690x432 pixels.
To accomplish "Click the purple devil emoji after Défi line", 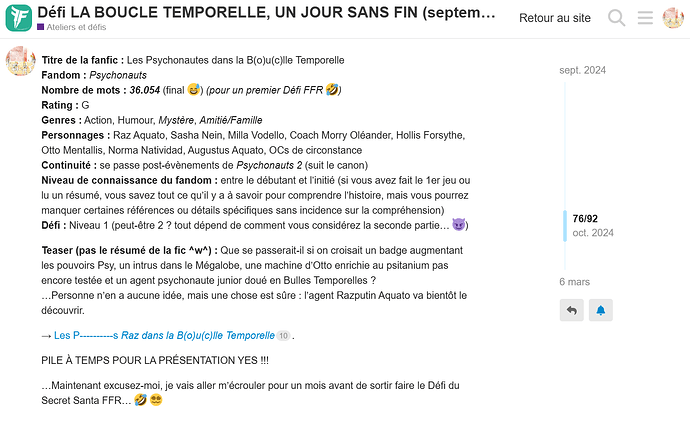I will pos(460,225).
